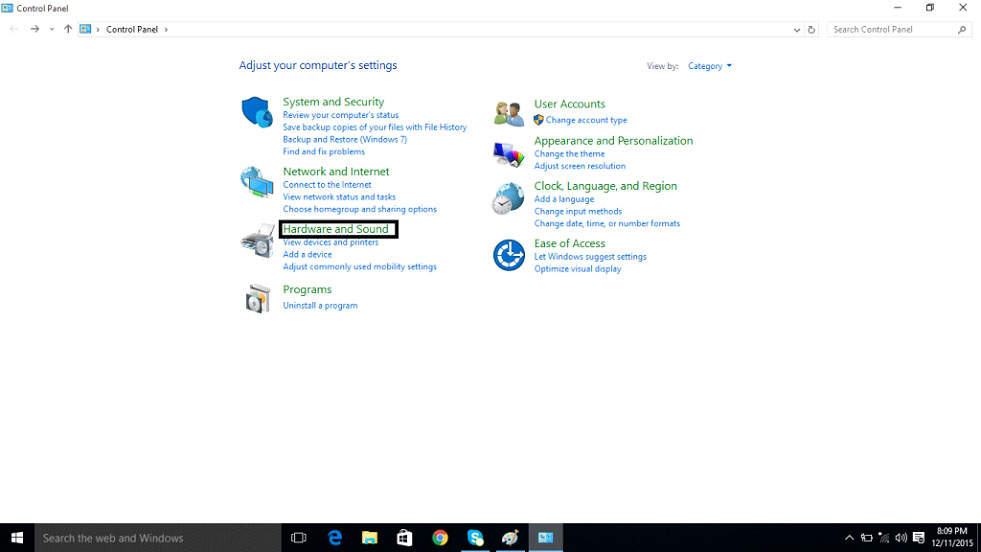Click the Control Panel address bar icon

click(x=86, y=29)
